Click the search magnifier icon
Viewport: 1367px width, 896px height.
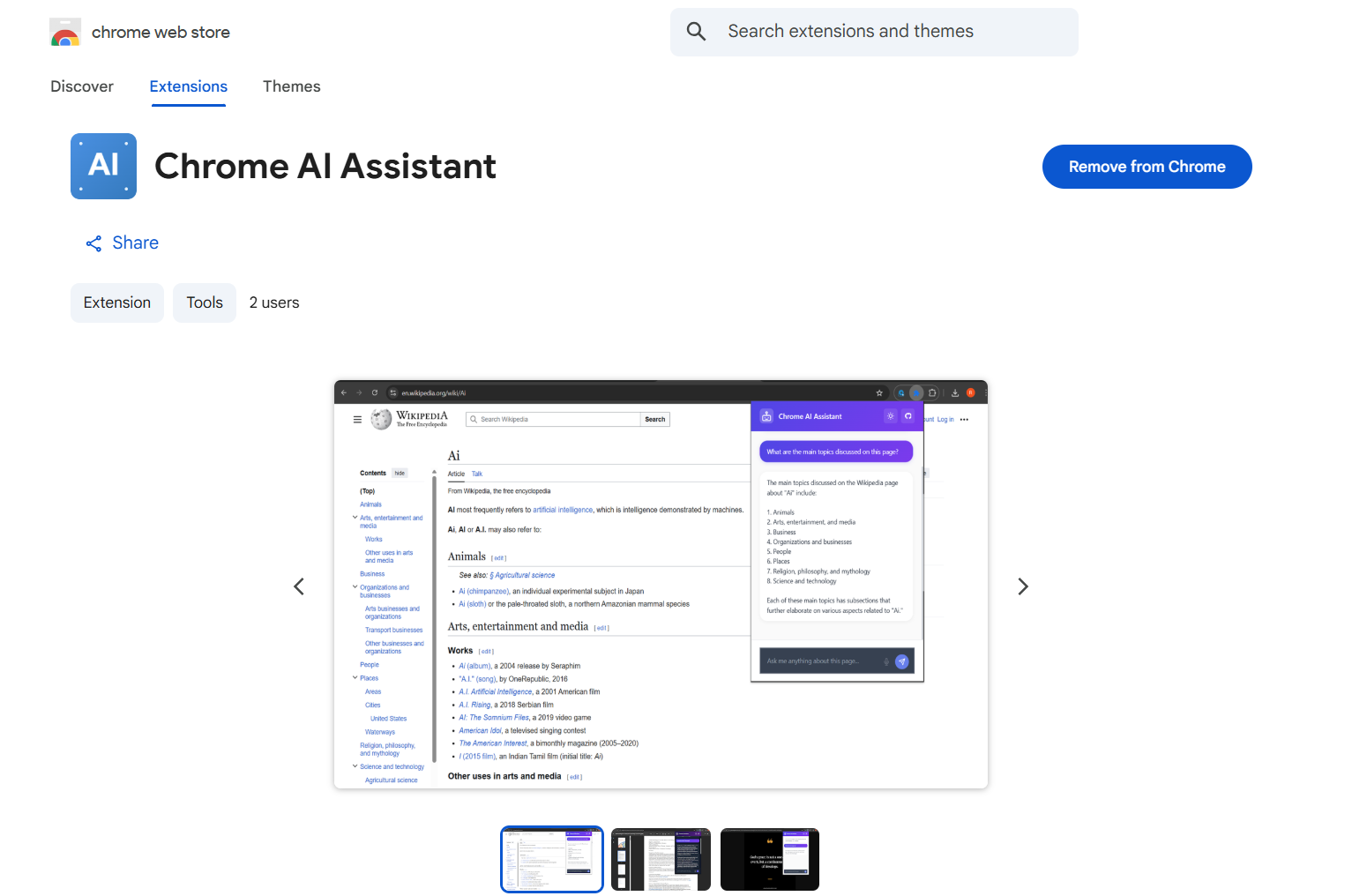pyautogui.click(x=696, y=32)
